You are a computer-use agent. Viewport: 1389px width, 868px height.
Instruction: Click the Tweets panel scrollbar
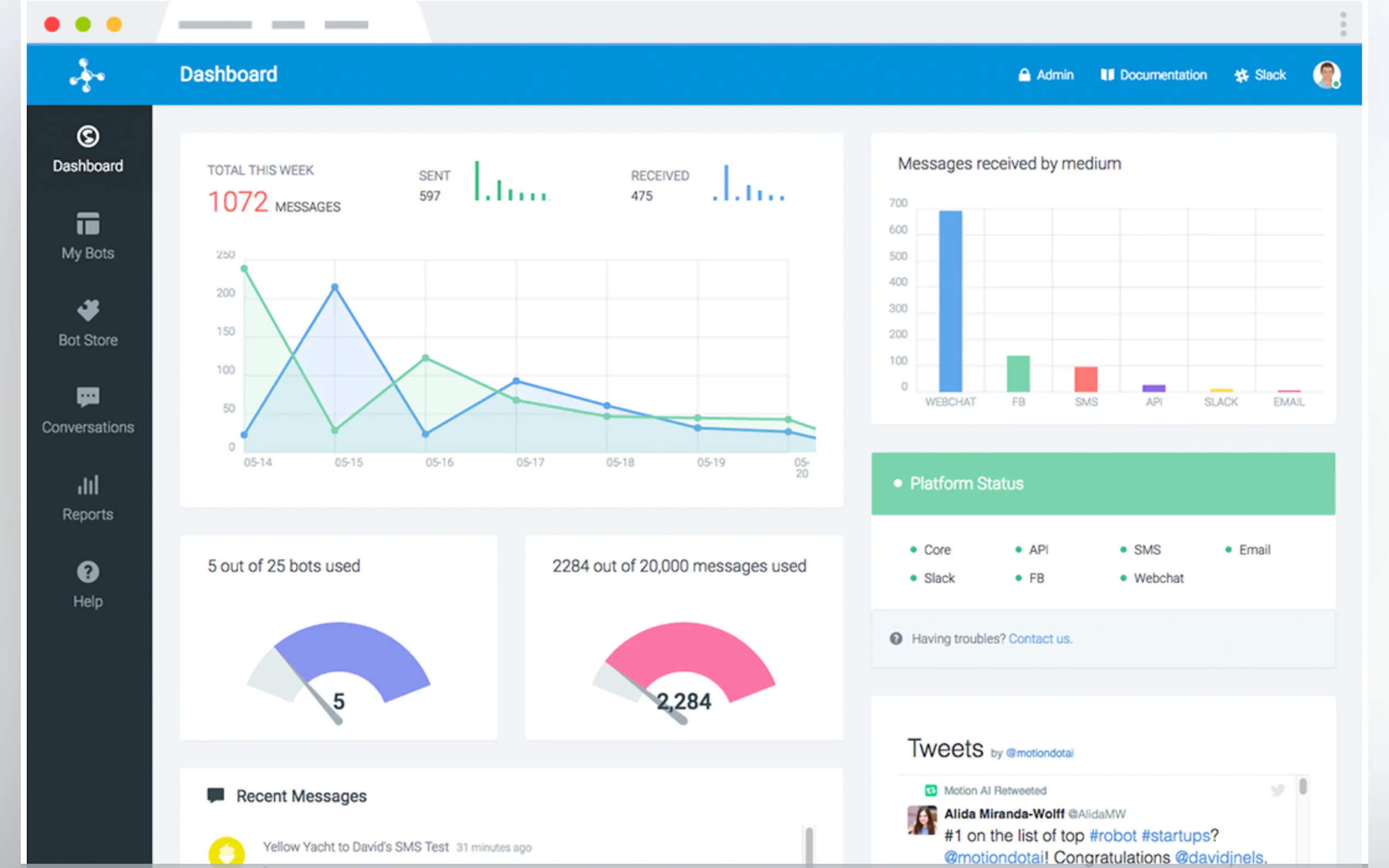pos(1303,787)
